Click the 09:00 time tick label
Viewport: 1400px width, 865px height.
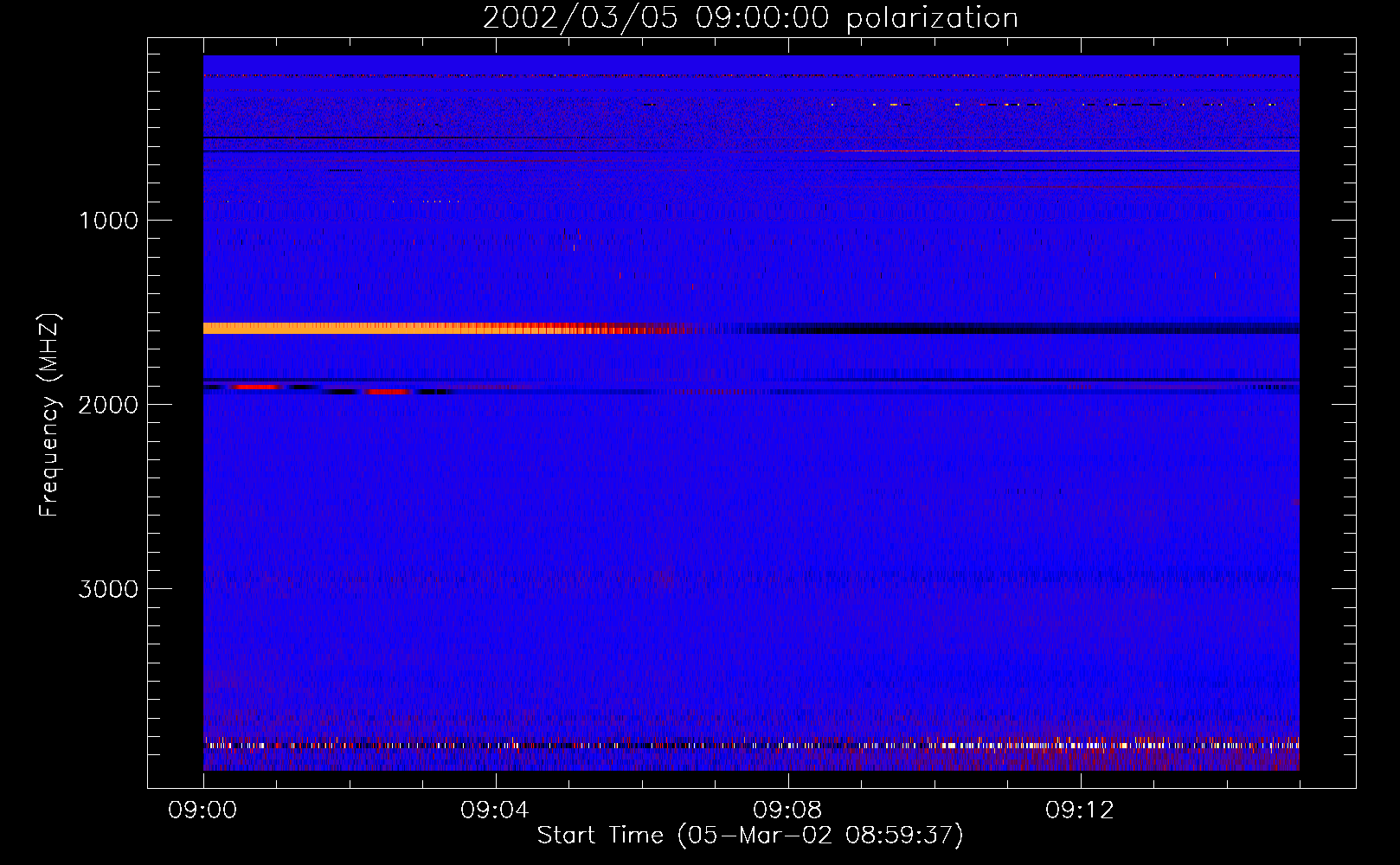tap(203, 811)
